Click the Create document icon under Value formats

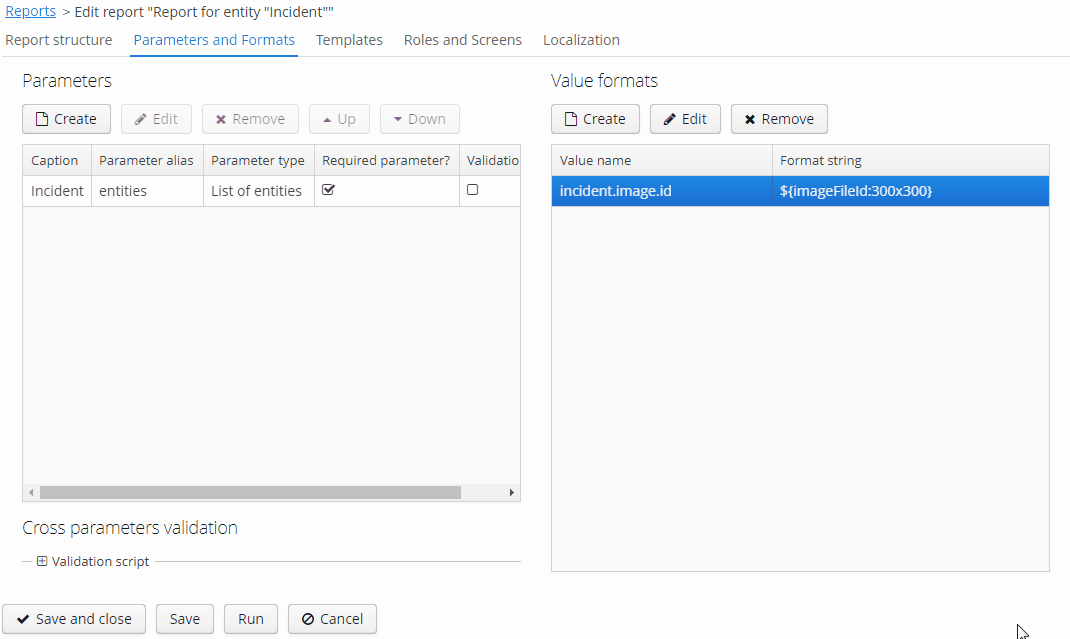(x=572, y=118)
